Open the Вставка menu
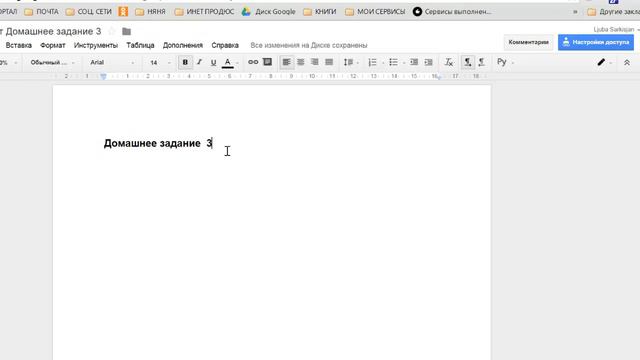 (18, 45)
